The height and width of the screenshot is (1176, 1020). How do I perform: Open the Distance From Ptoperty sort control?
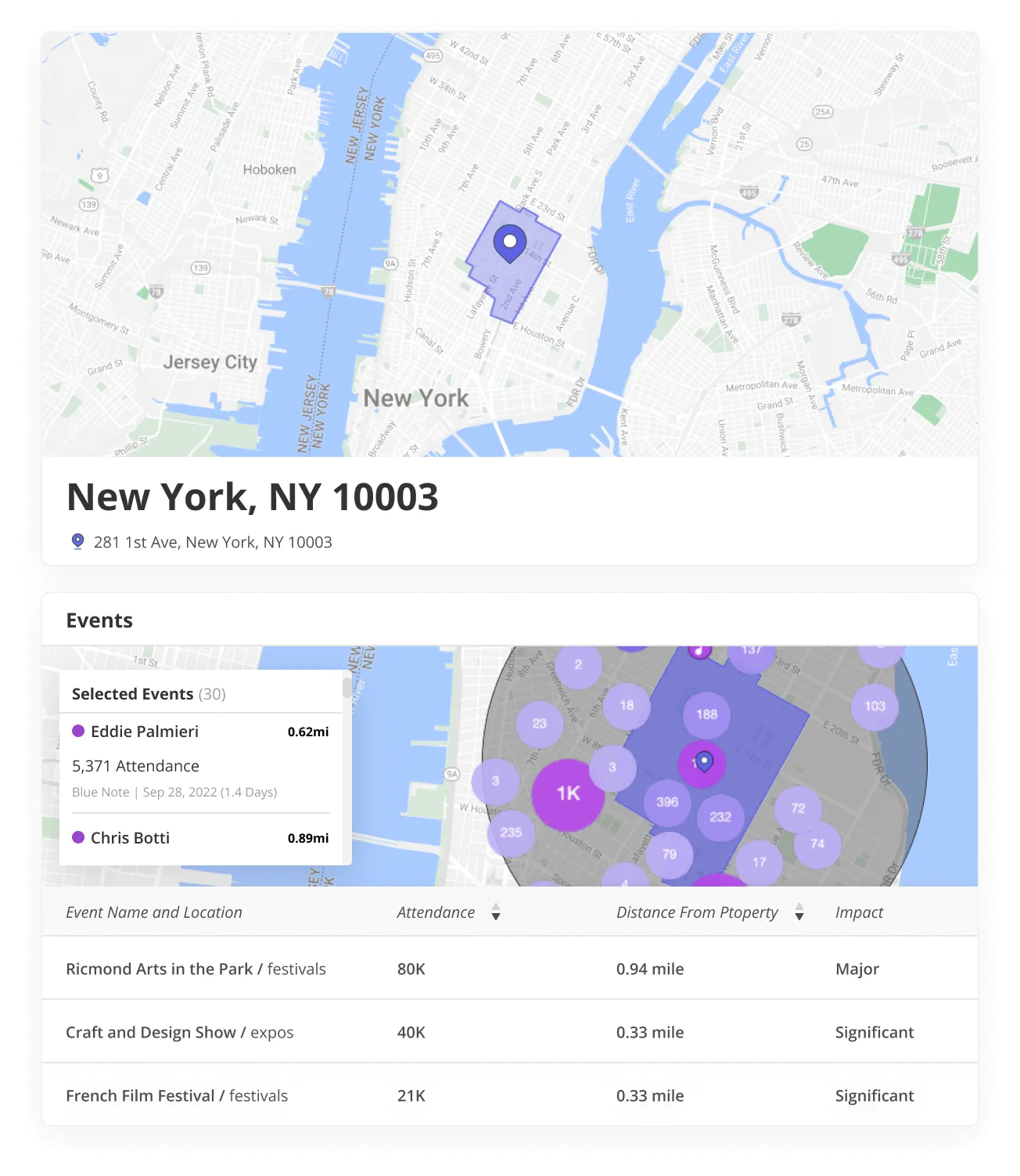(x=799, y=912)
